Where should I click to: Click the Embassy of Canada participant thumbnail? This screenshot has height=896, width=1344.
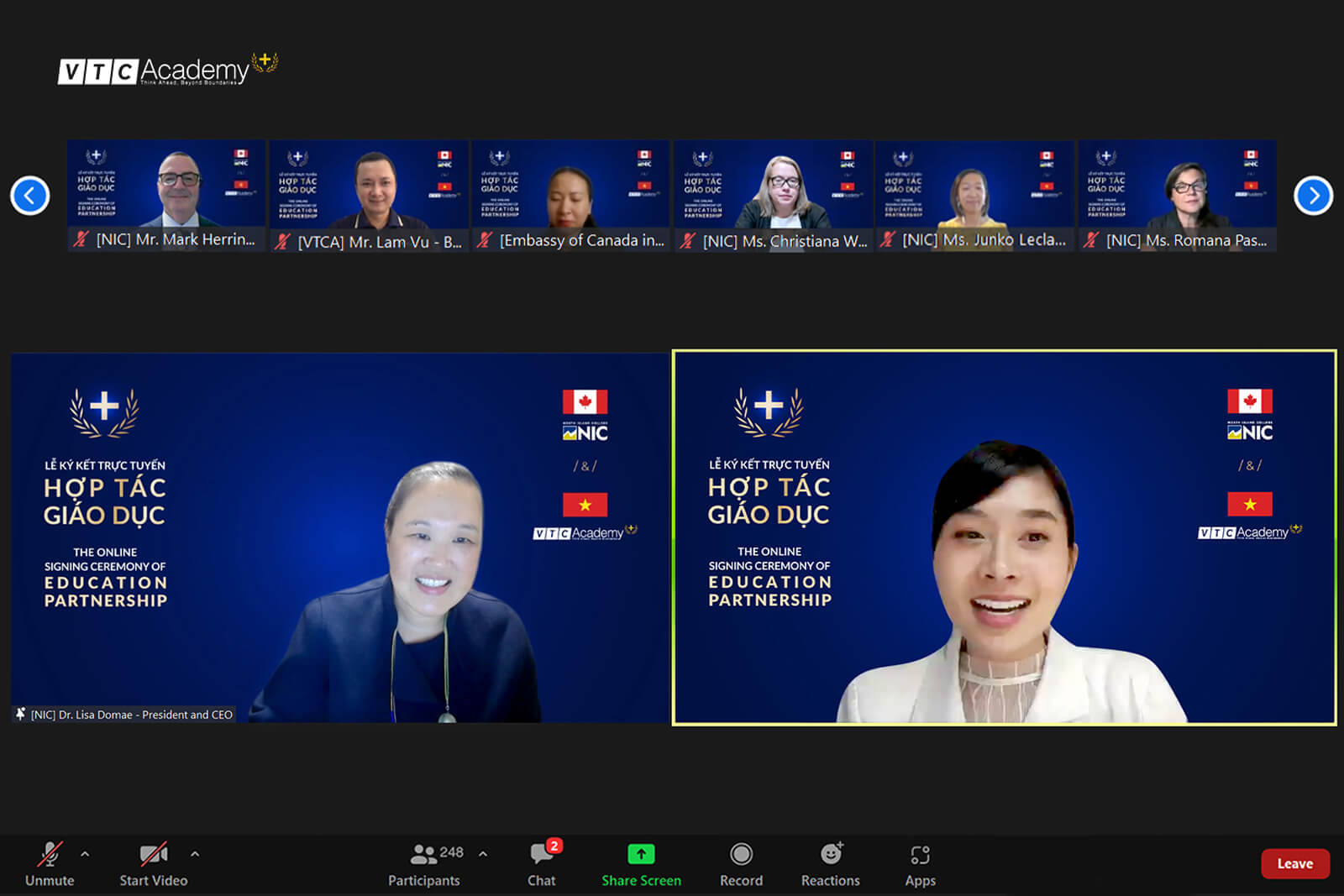(x=571, y=186)
